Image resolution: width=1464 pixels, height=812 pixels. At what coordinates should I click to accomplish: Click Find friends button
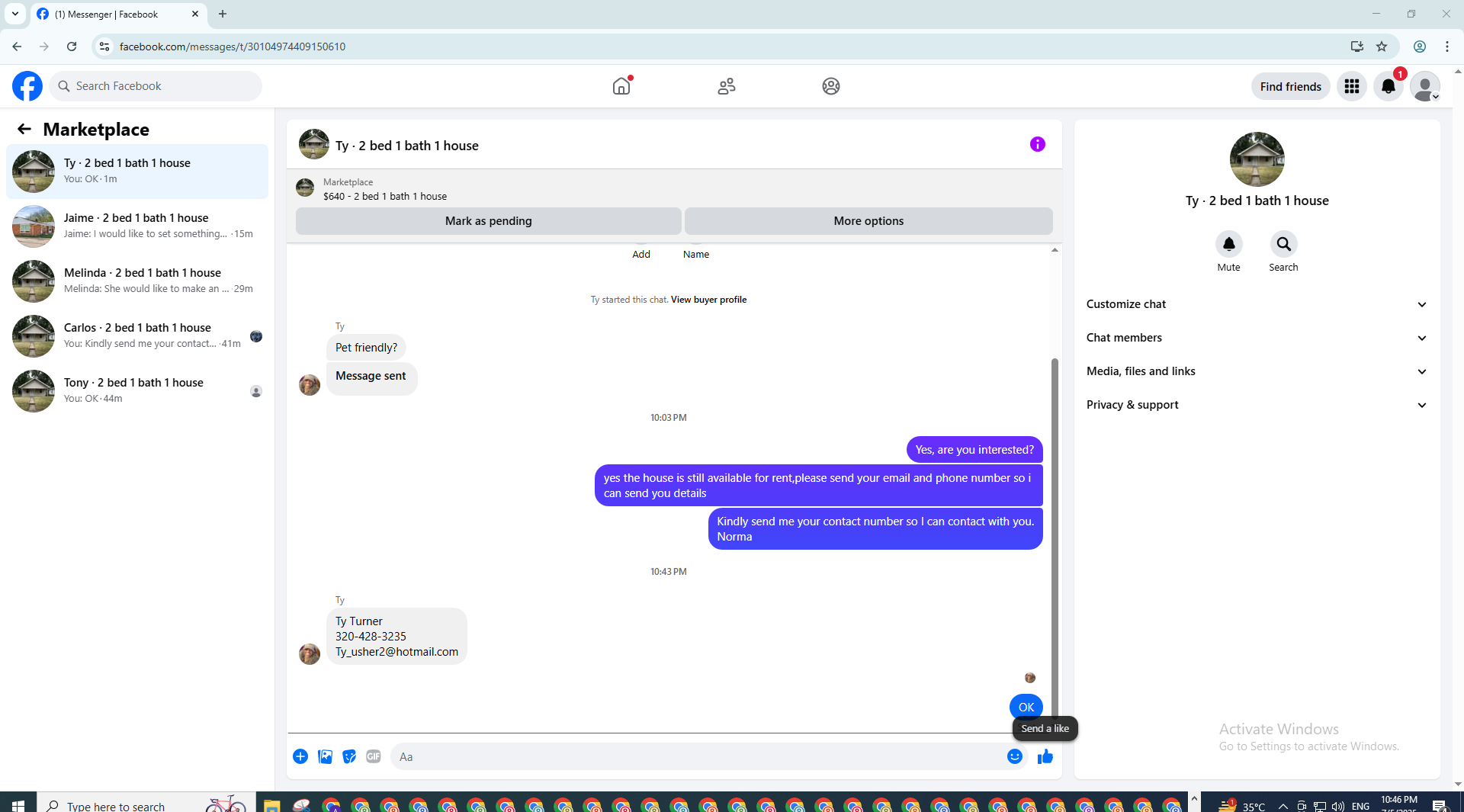pos(1290,86)
